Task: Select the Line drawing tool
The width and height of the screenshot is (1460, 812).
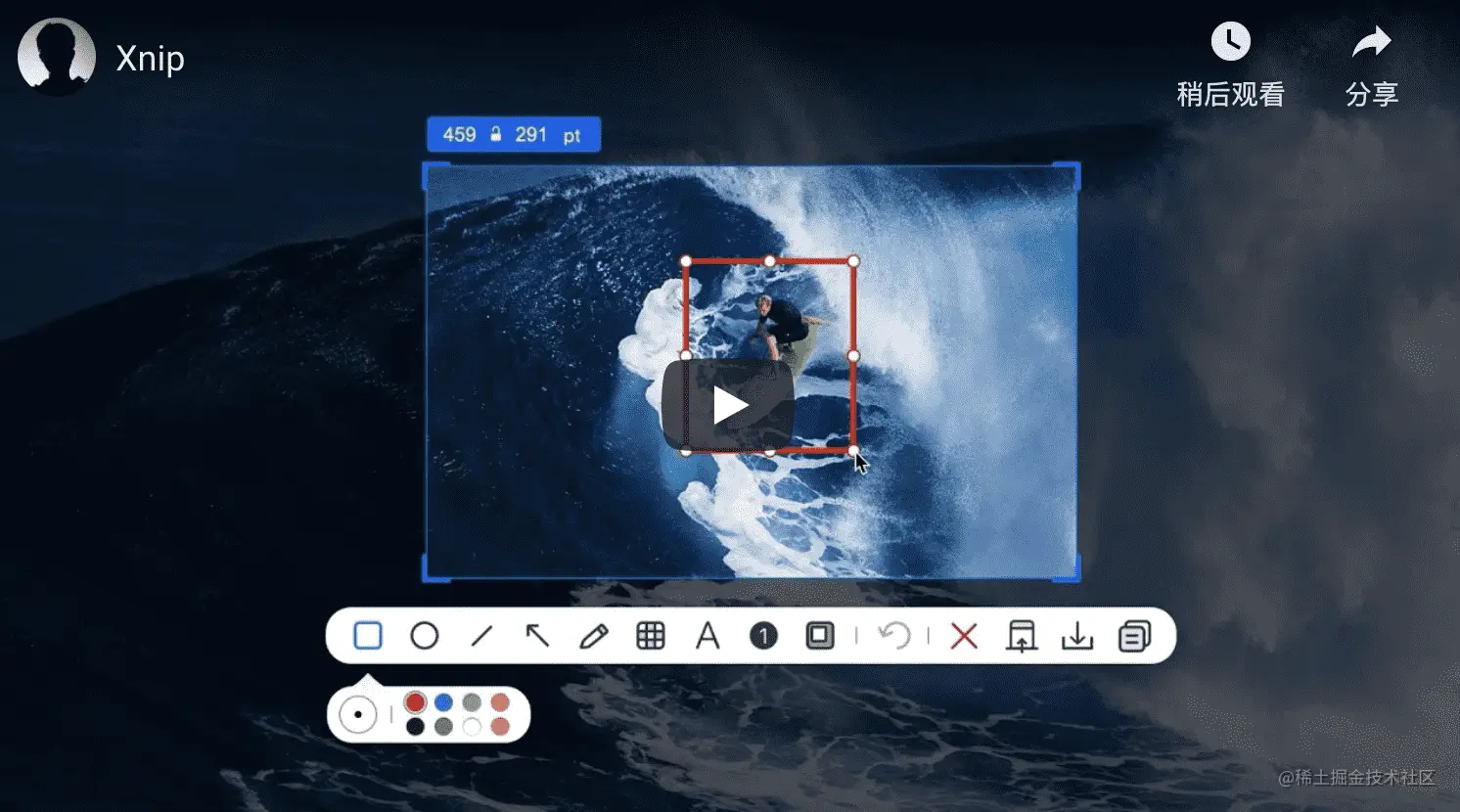Action: [x=481, y=636]
